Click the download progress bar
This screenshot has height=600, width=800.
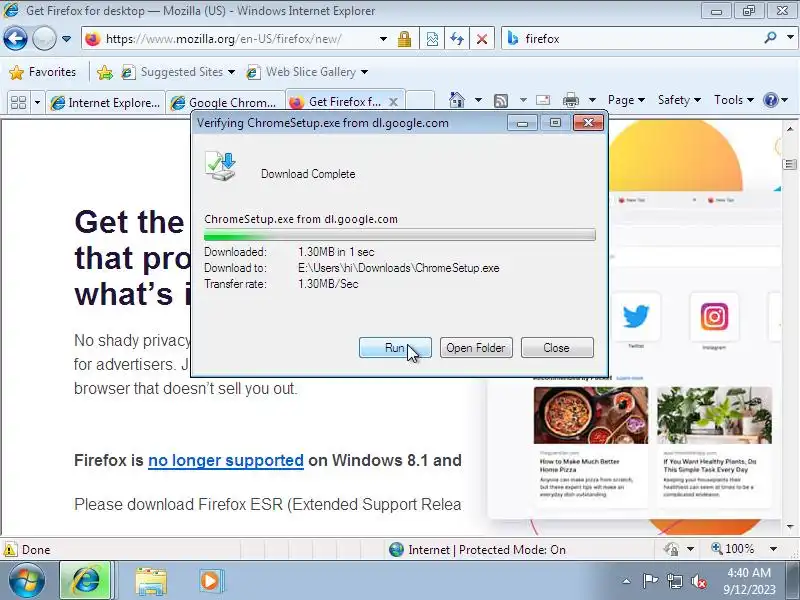pyautogui.click(x=399, y=235)
